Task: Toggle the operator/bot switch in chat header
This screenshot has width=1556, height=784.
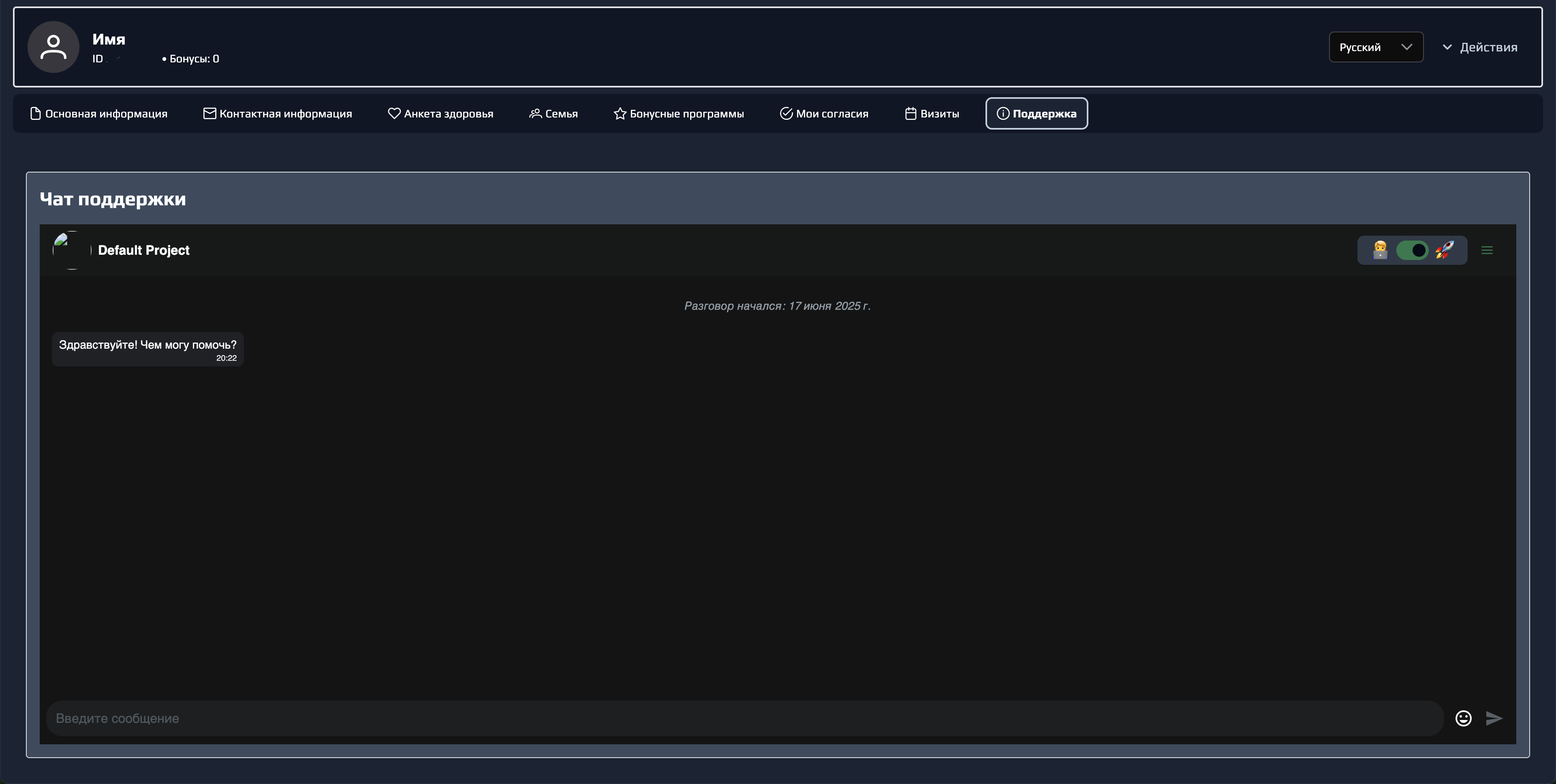Action: (x=1412, y=250)
